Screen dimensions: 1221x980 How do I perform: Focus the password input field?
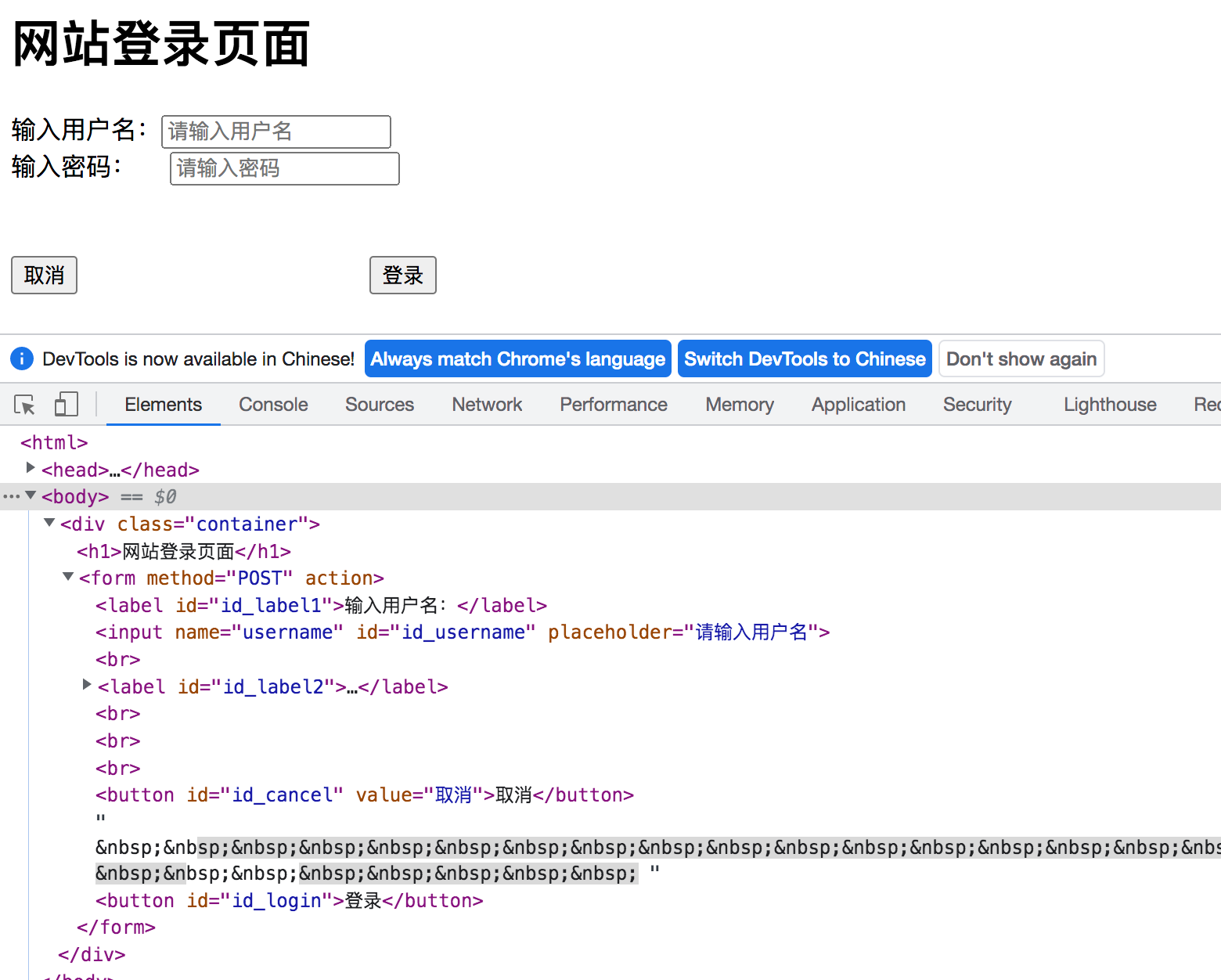[285, 168]
